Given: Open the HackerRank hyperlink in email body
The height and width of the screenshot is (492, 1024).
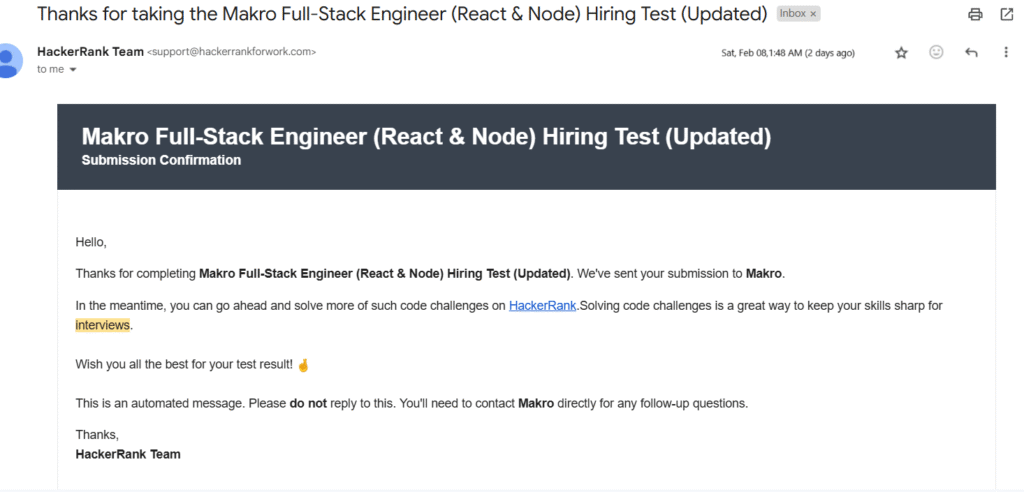Looking at the screenshot, I should tap(543, 306).
